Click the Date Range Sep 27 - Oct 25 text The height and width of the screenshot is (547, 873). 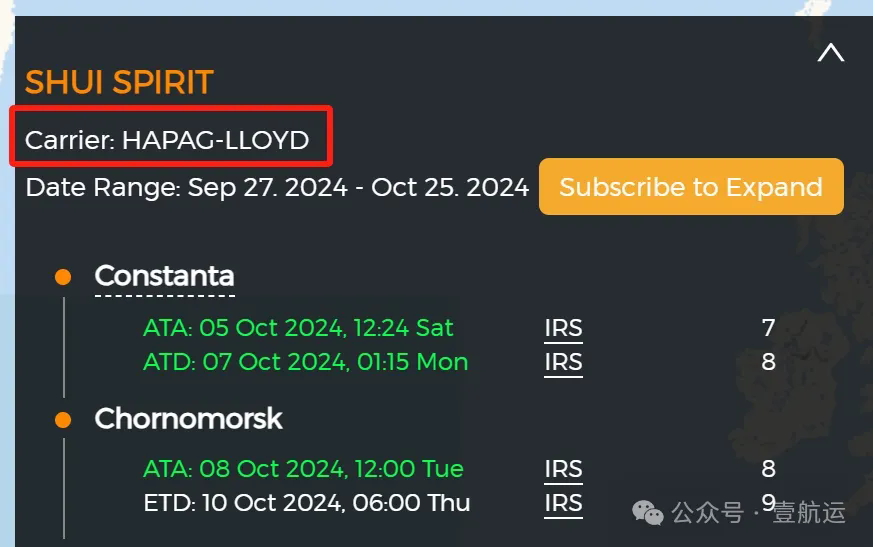(277, 188)
